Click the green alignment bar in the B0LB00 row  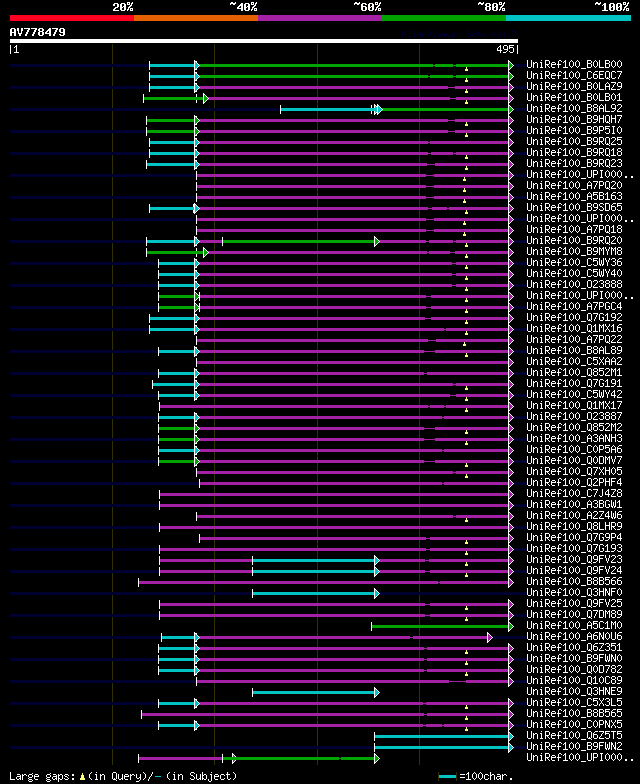[x=354, y=66]
